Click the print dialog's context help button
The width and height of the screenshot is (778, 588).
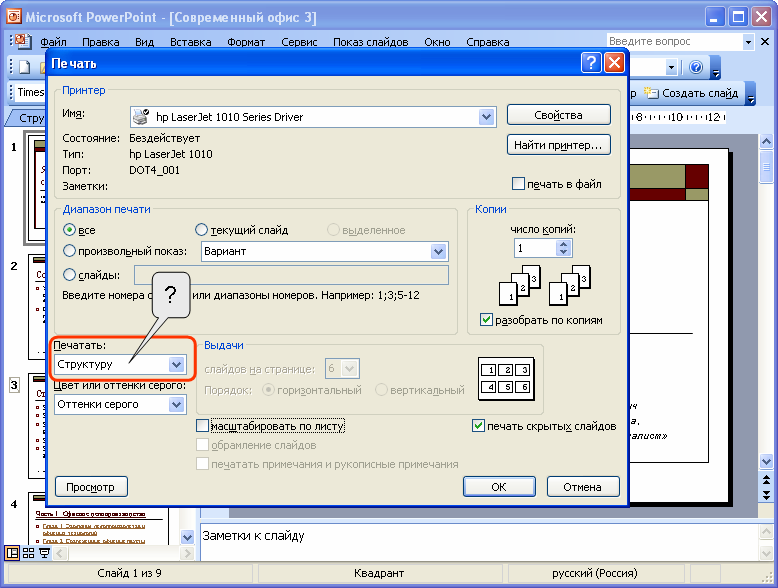(591, 63)
